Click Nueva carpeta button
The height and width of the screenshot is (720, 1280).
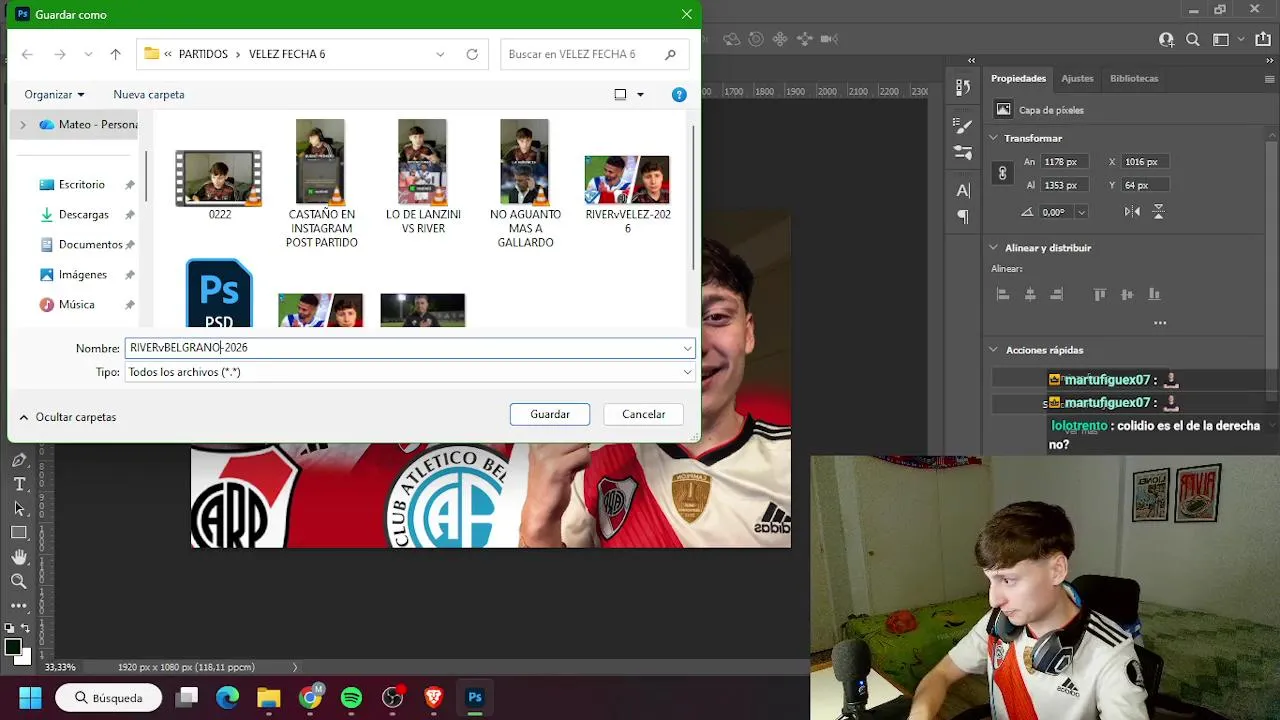(149, 95)
